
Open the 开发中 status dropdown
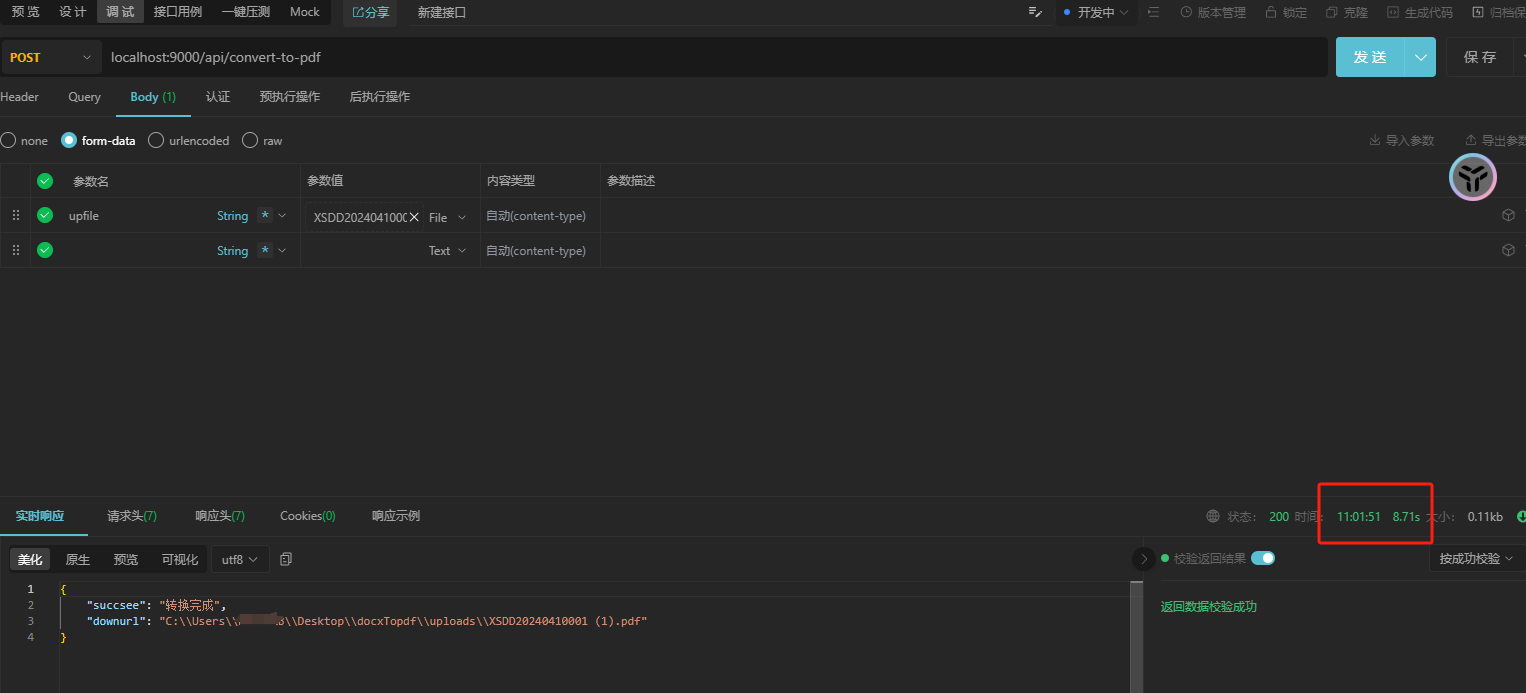(x=1096, y=13)
